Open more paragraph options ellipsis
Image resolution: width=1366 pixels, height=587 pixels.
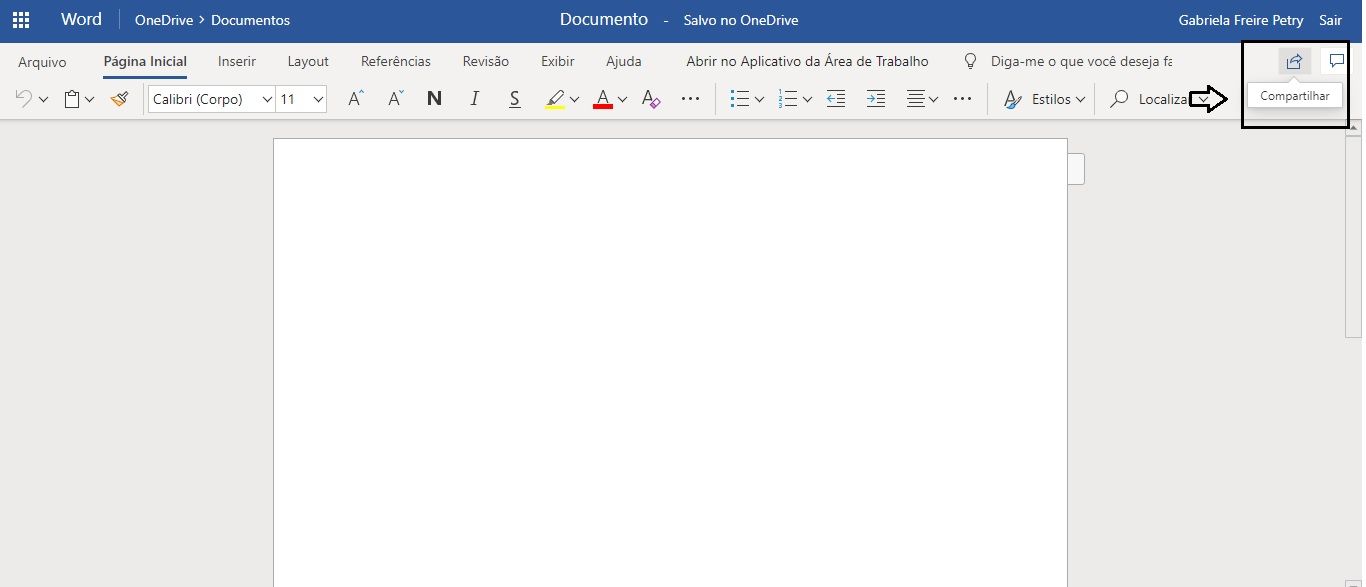pos(962,99)
